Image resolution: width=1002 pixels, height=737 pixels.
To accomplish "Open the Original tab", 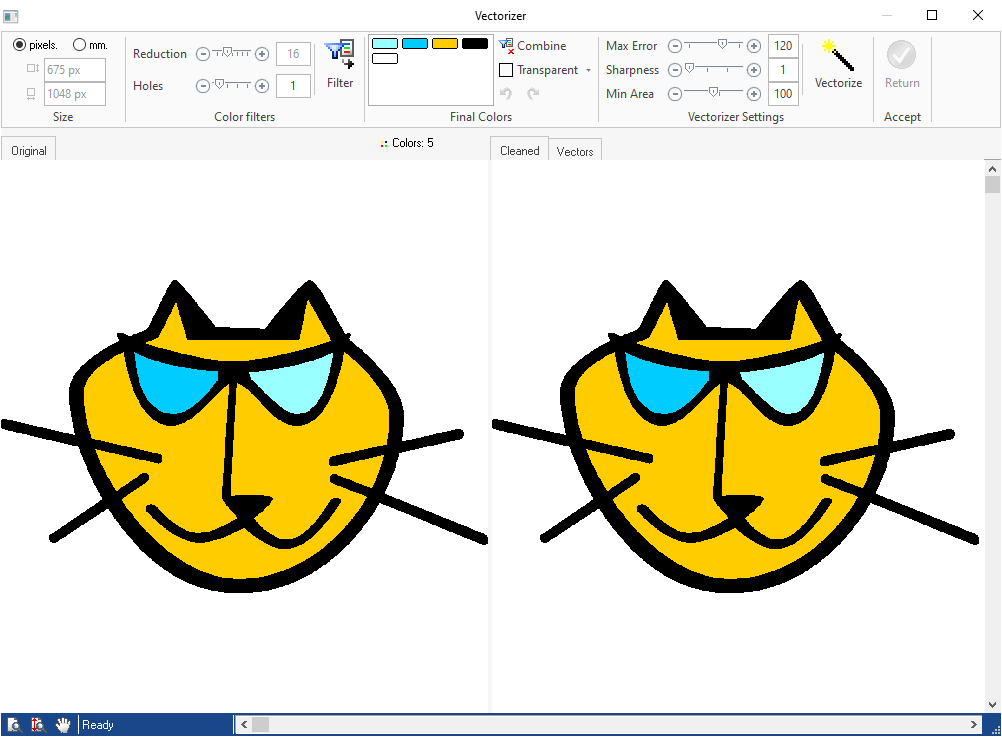I will tap(29, 151).
